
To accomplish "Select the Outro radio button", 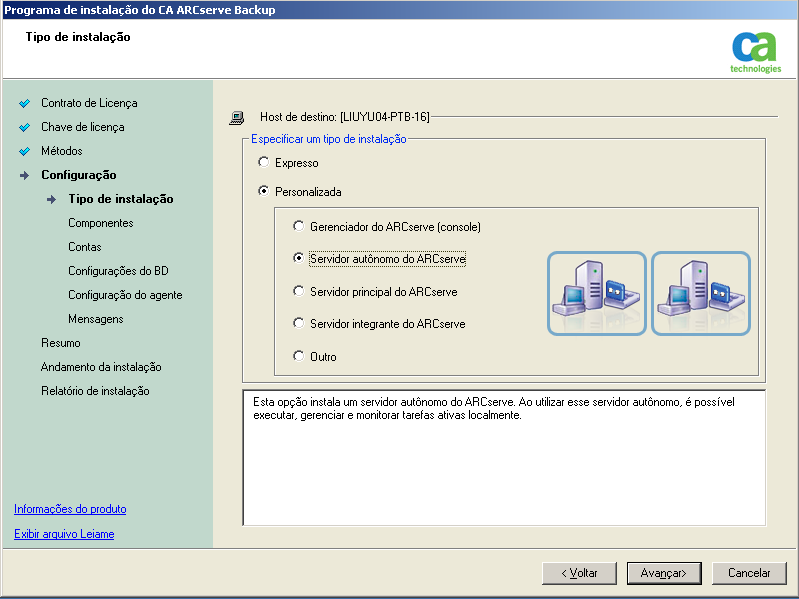I will (x=299, y=356).
